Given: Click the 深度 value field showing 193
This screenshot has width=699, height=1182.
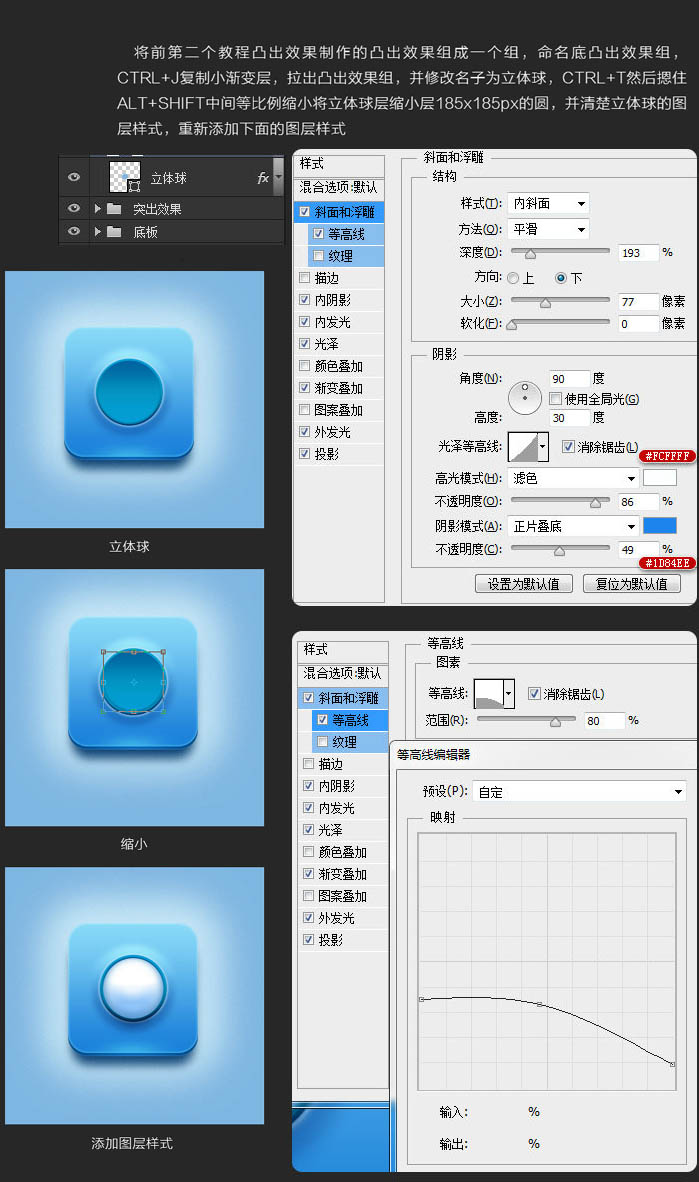Looking at the screenshot, I should pos(637,253).
